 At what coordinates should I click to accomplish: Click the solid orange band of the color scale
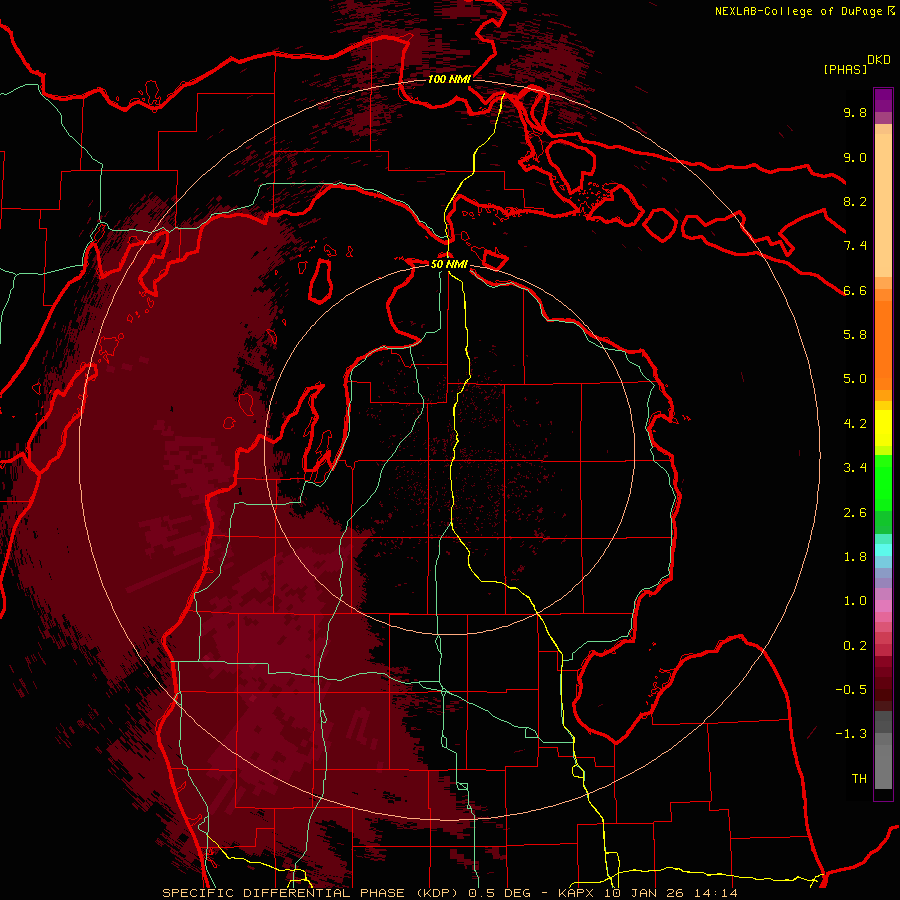883,344
